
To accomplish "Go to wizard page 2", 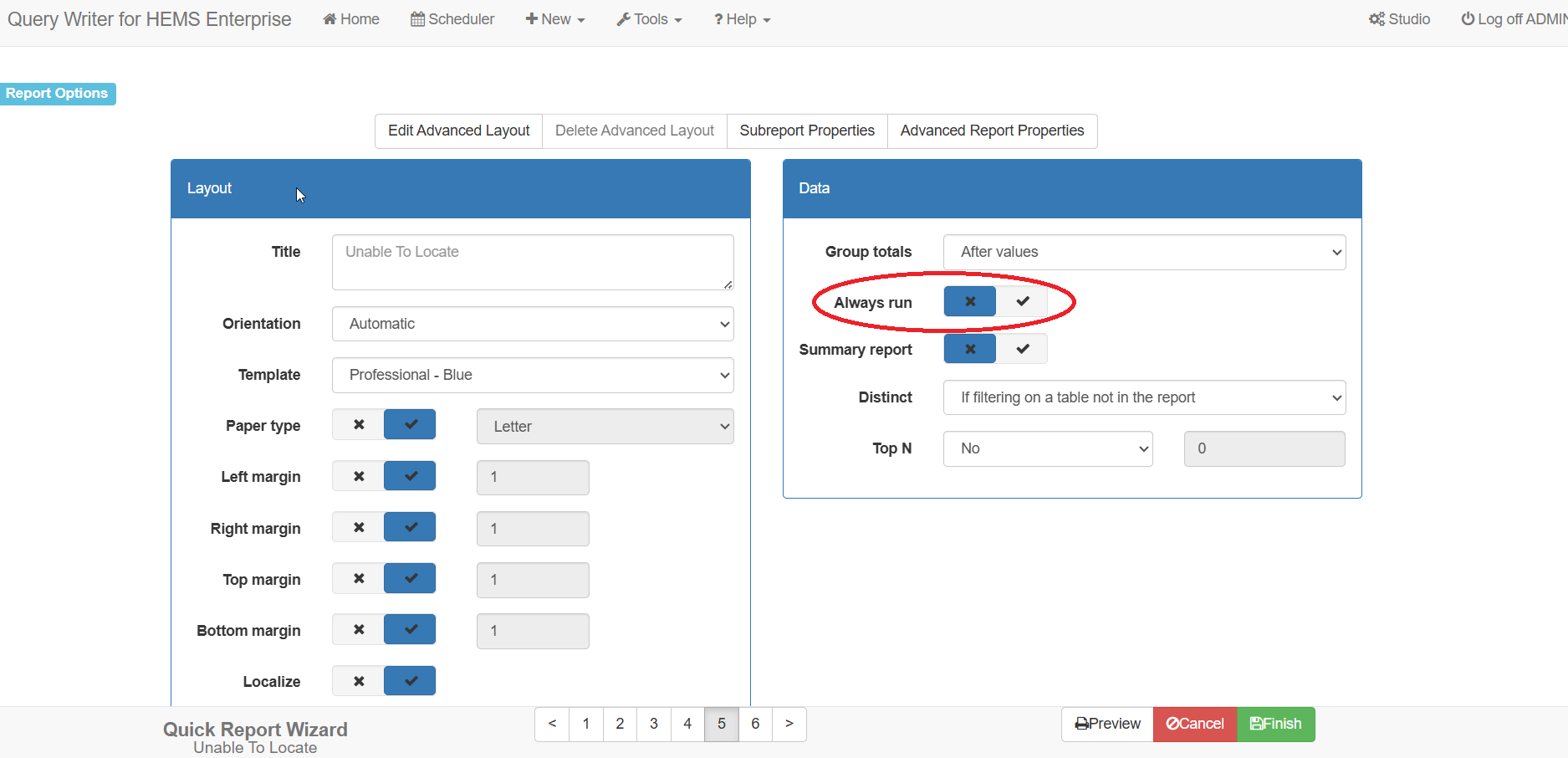I will coord(620,725).
